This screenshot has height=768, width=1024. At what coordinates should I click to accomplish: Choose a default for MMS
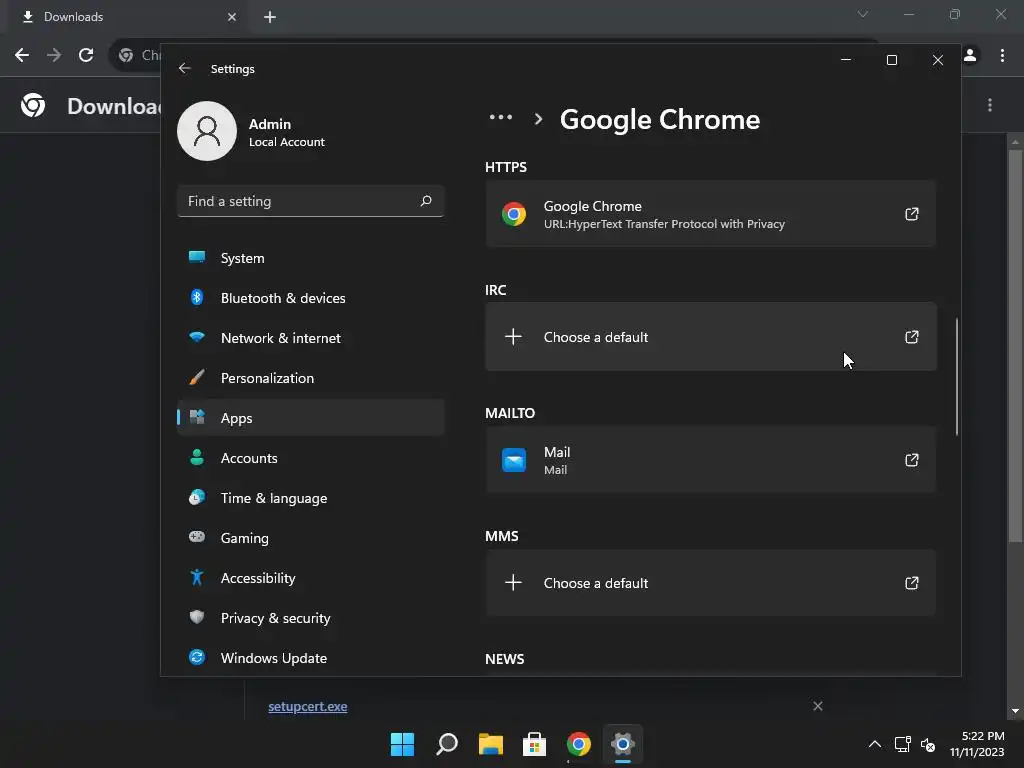click(x=711, y=583)
